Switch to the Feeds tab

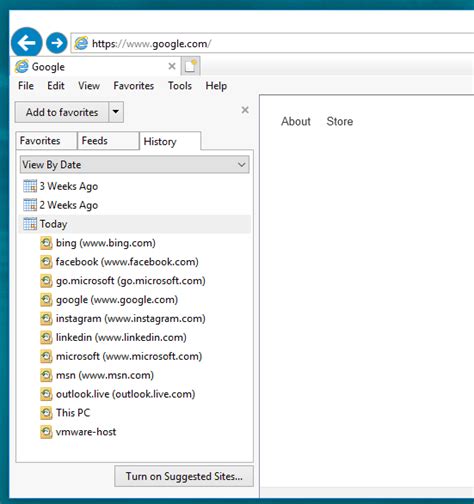[108, 141]
